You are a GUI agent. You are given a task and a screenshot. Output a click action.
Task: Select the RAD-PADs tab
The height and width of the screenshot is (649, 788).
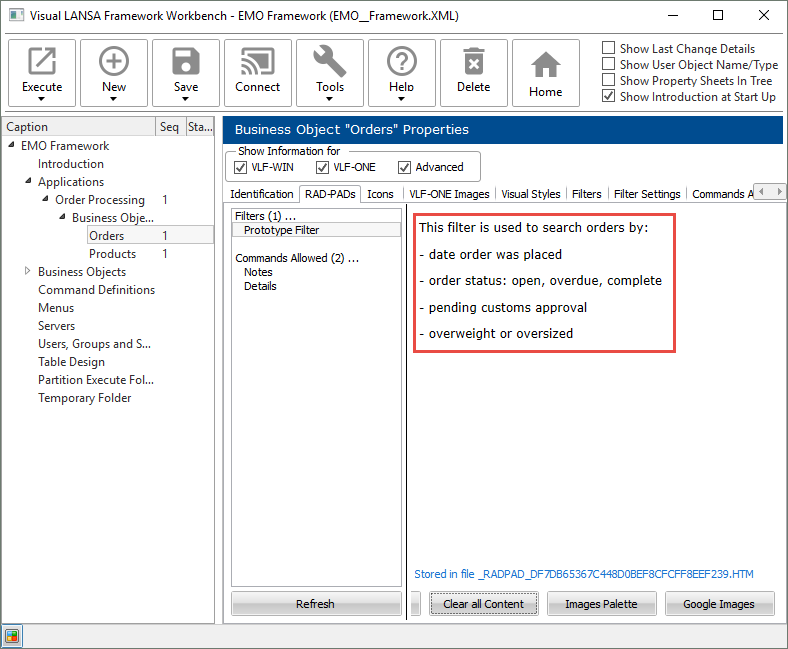(330, 194)
